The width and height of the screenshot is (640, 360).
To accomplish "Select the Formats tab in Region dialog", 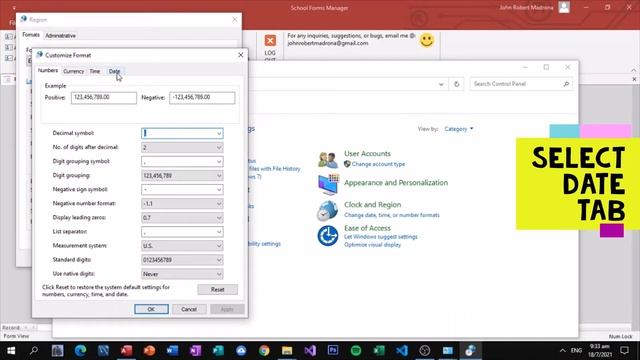I will [x=31, y=35].
